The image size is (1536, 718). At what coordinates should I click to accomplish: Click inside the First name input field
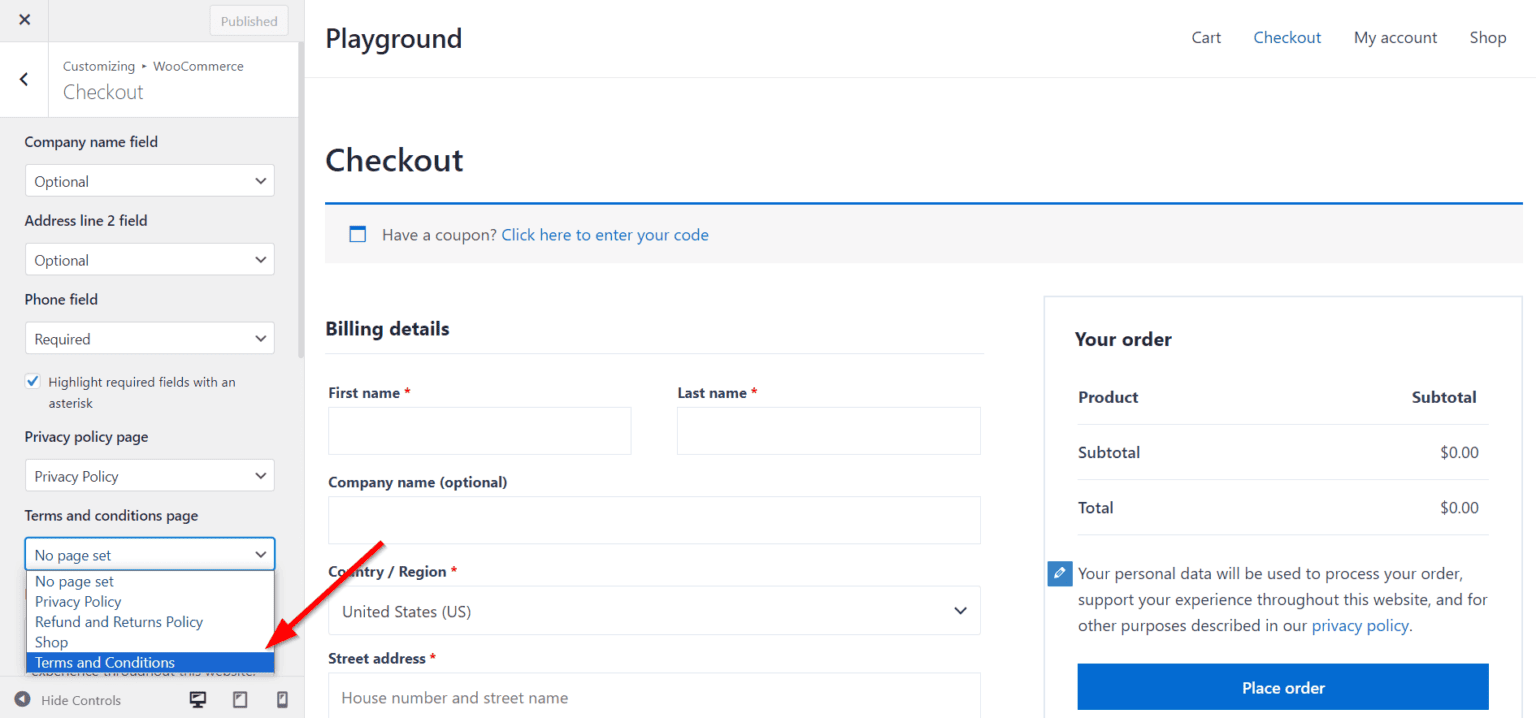tap(479, 430)
